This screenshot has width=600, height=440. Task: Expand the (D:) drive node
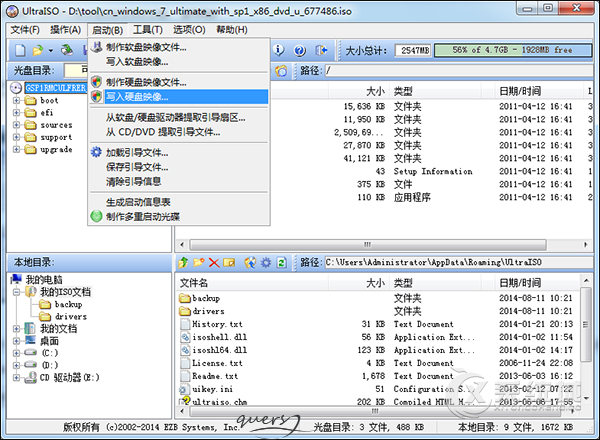[16, 365]
